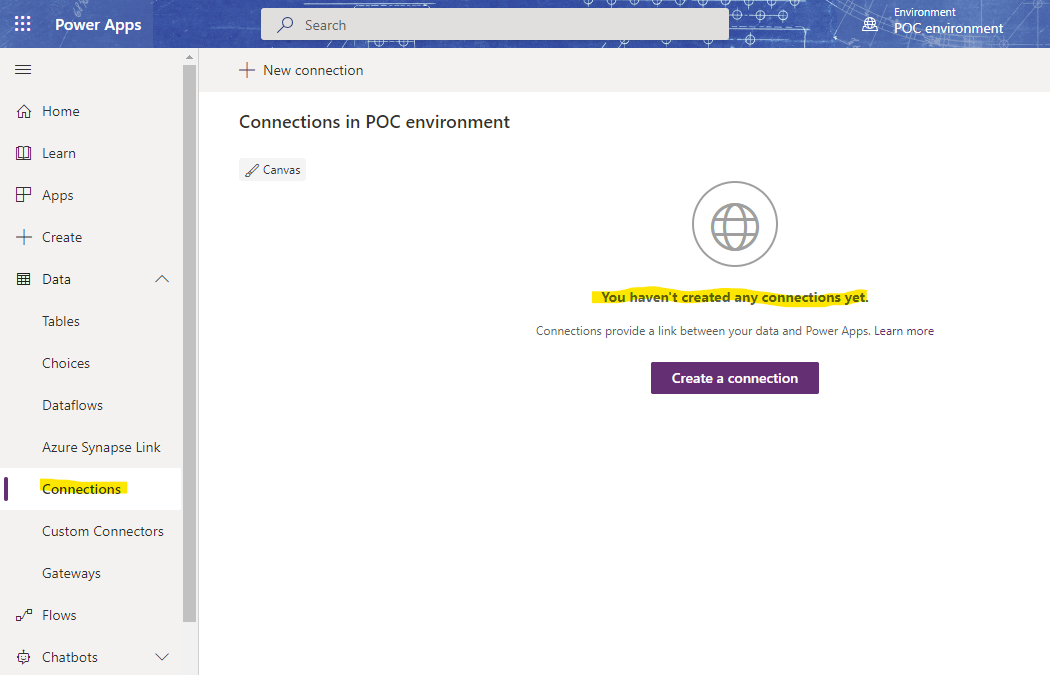Select the Canvas filter
The width and height of the screenshot is (1050, 675).
(272, 169)
